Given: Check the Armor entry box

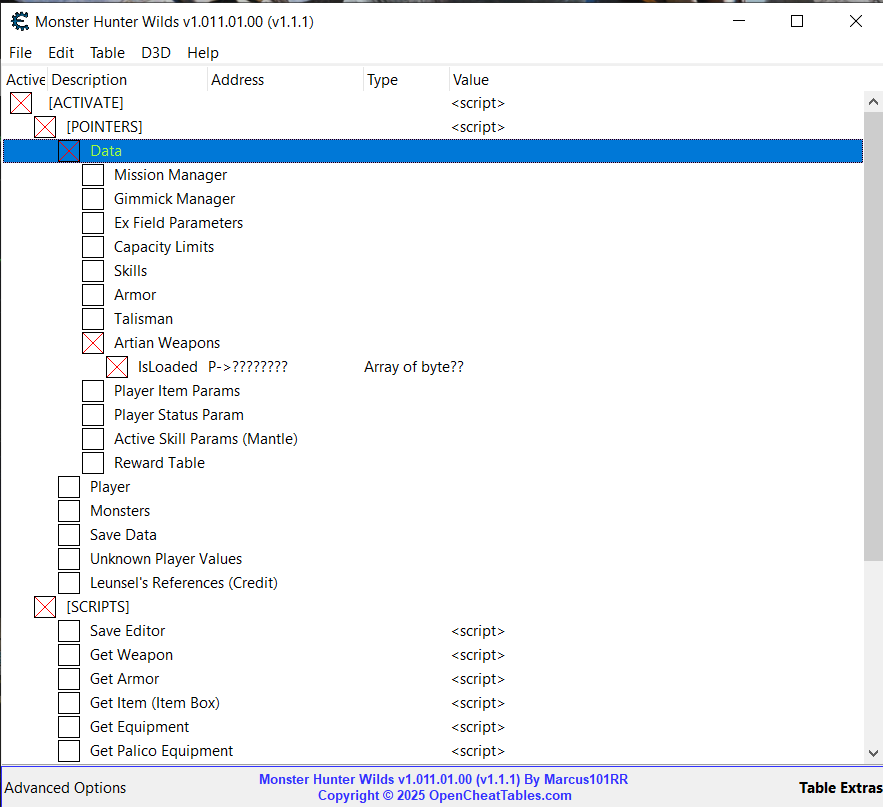Looking at the screenshot, I should 93,295.
